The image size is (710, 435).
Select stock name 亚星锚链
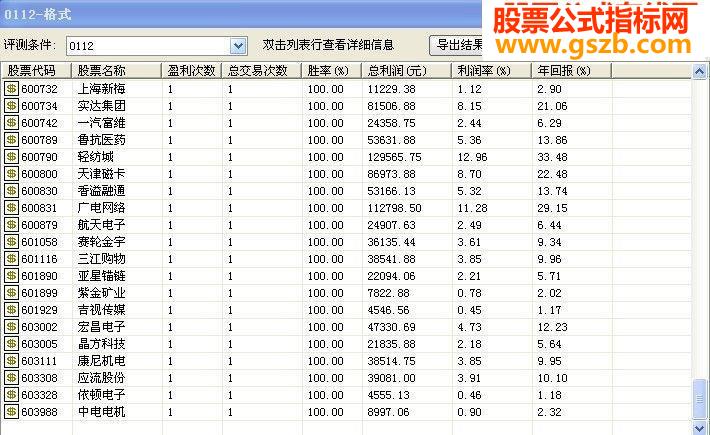[101, 276]
